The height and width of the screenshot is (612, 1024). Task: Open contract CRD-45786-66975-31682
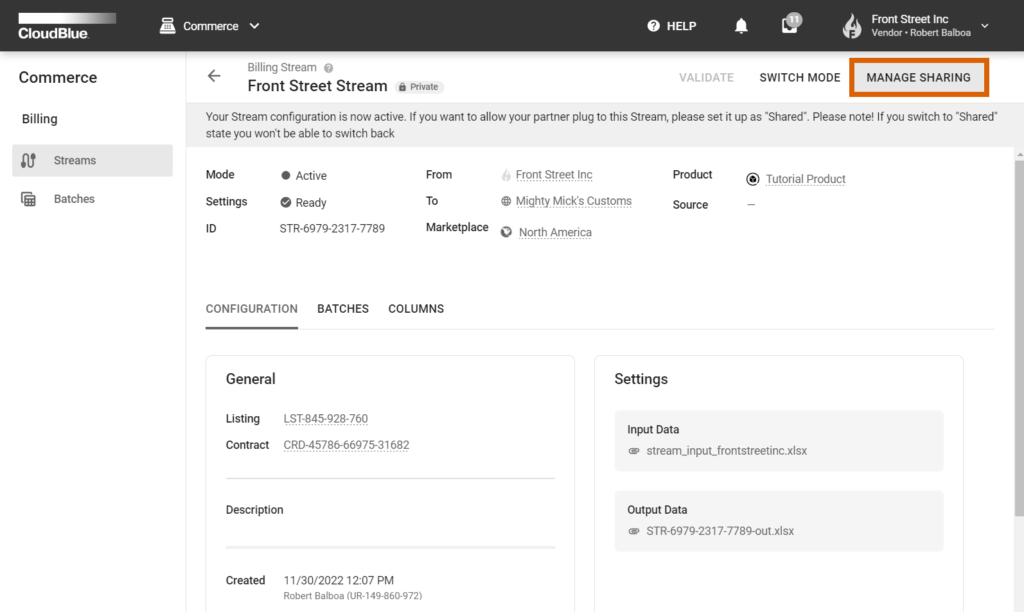pyautogui.click(x=346, y=445)
